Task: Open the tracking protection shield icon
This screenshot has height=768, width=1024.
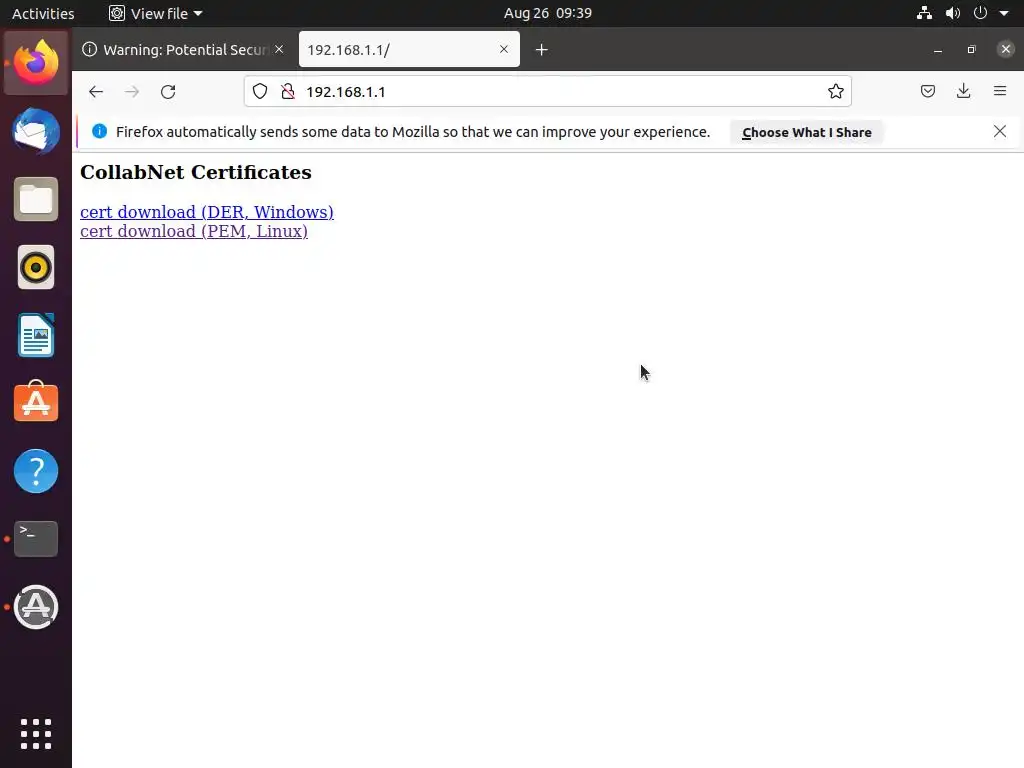Action: click(x=260, y=91)
